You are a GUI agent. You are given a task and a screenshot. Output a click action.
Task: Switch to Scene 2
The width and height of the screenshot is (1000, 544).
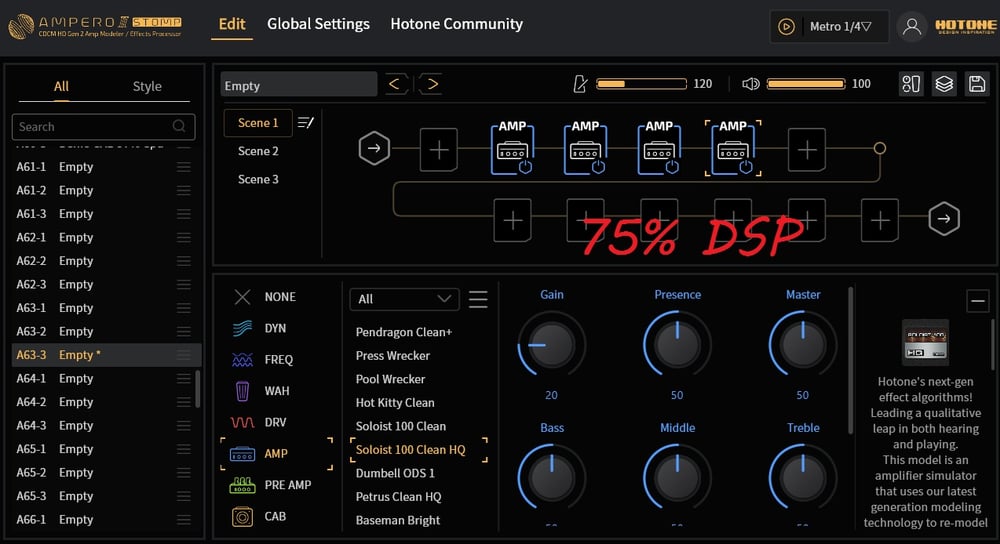pyautogui.click(x=258, y=151)
